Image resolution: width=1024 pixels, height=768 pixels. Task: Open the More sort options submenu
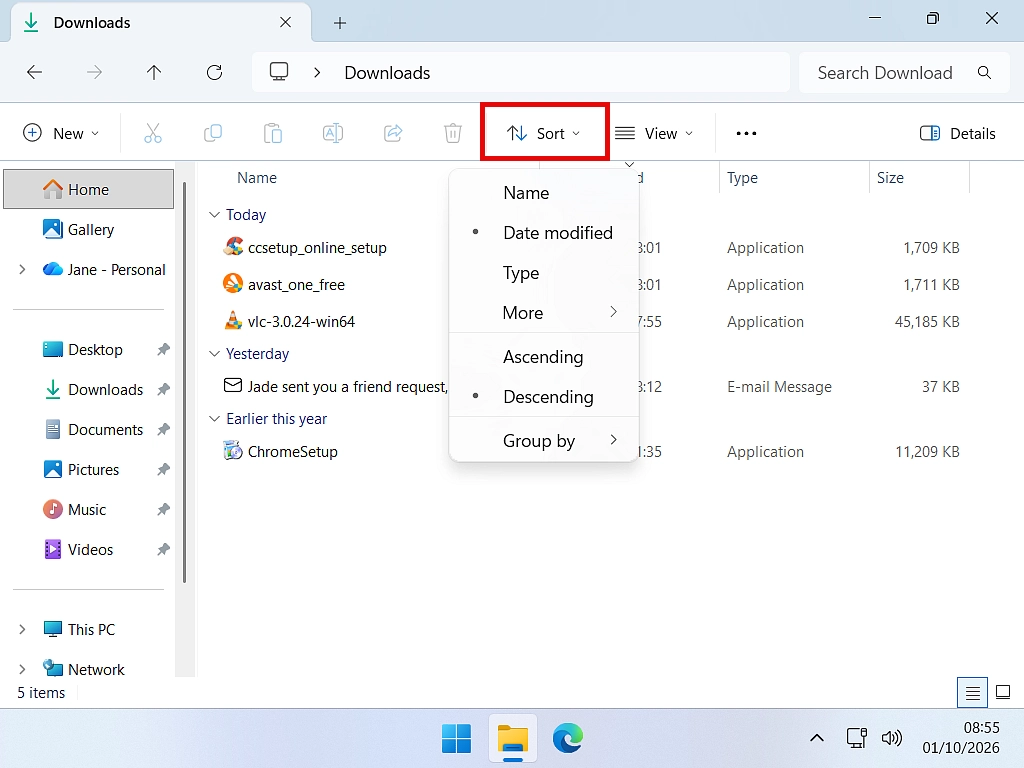point(543,312)
